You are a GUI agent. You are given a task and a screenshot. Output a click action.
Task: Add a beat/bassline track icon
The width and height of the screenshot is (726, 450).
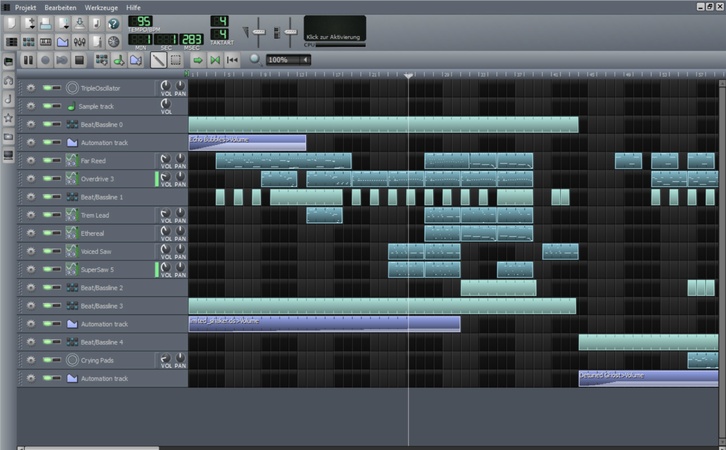[x=102, y=60]
